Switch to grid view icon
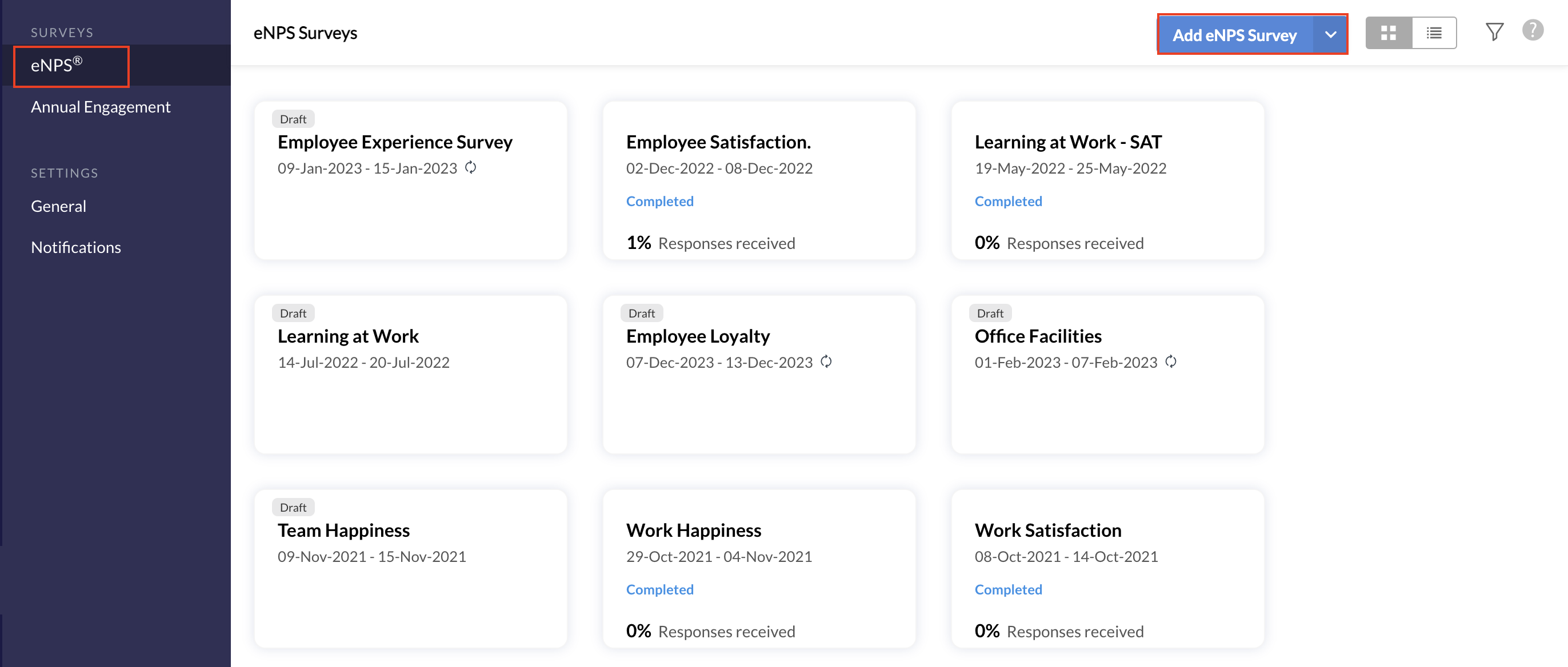 pos(1389,33)
